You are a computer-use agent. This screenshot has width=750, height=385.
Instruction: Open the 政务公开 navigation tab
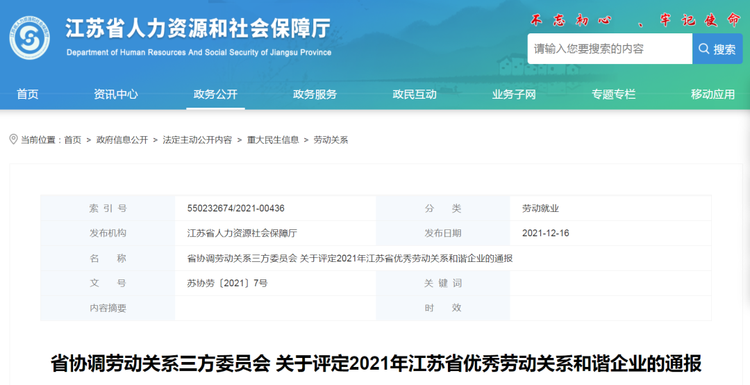pyautogui.click(x=215, y=94)
